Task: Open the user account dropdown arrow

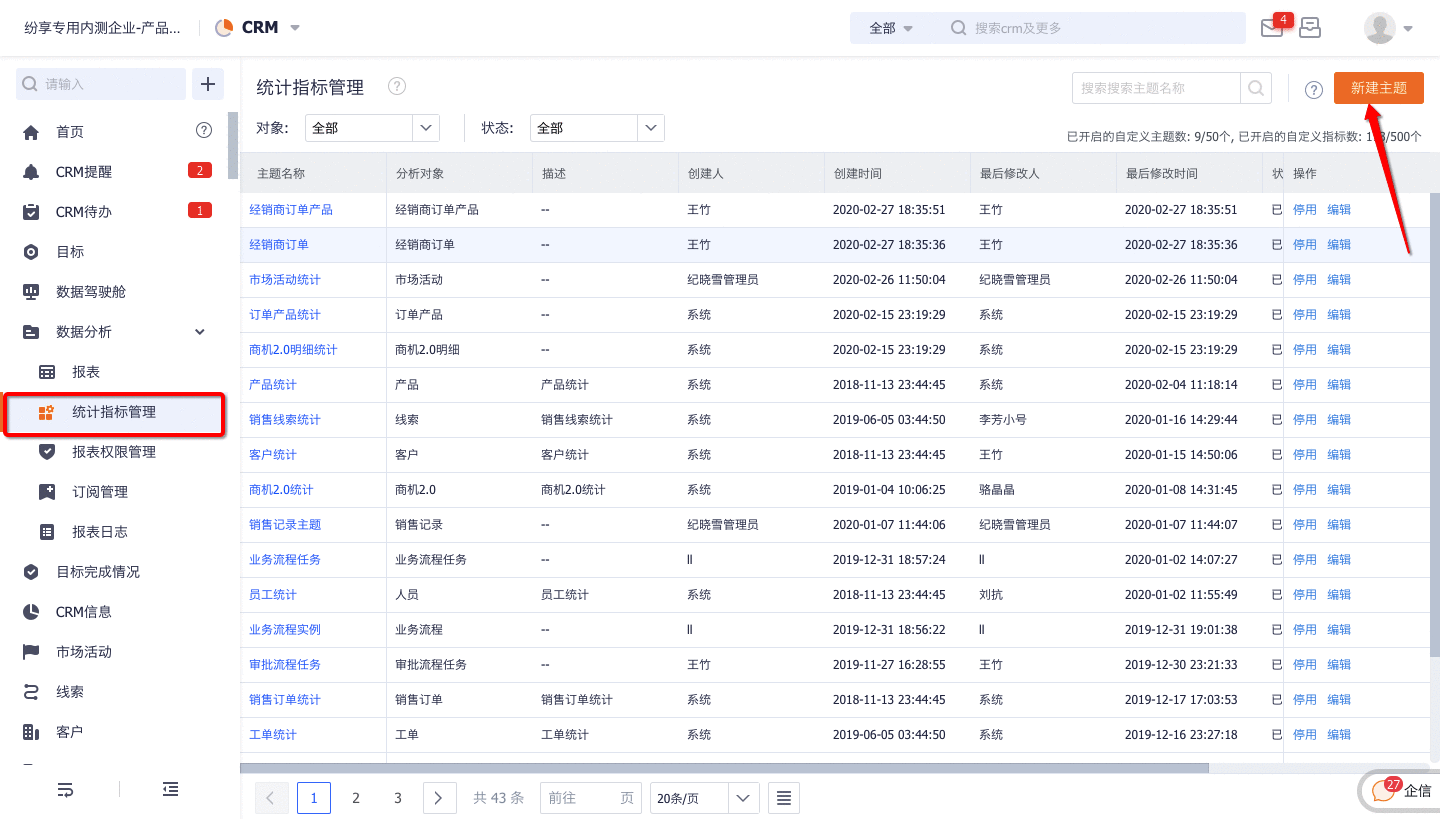Action: coord(1408,29)
